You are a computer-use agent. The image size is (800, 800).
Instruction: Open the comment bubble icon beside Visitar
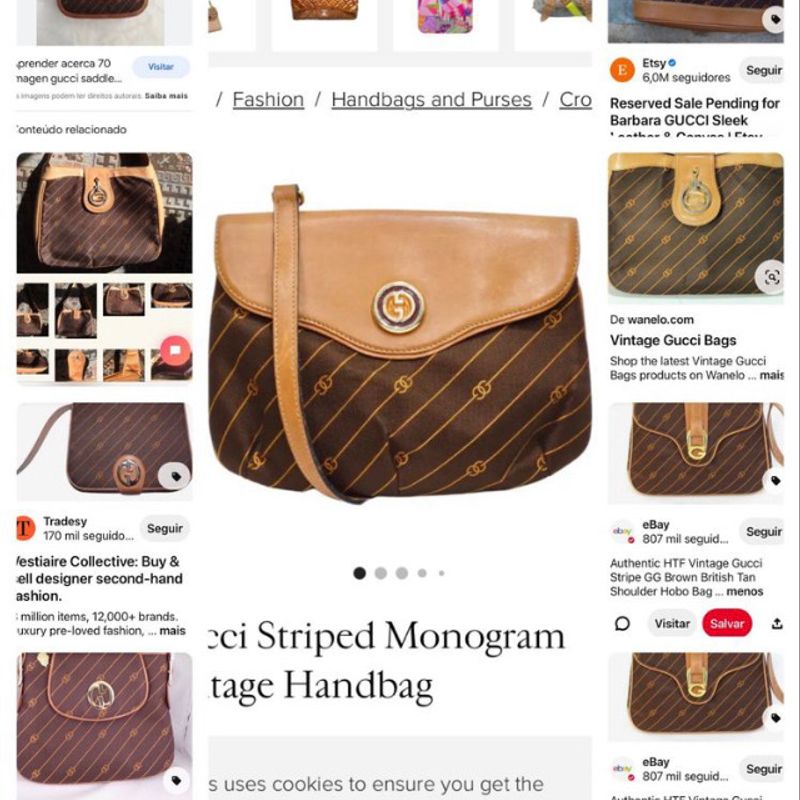click(x=622, y=623)
